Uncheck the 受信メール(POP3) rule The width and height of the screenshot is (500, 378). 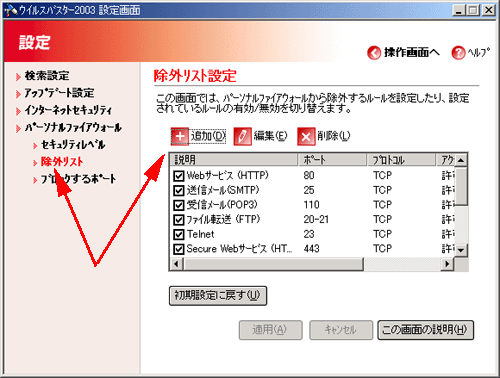[x=179, y=205]
